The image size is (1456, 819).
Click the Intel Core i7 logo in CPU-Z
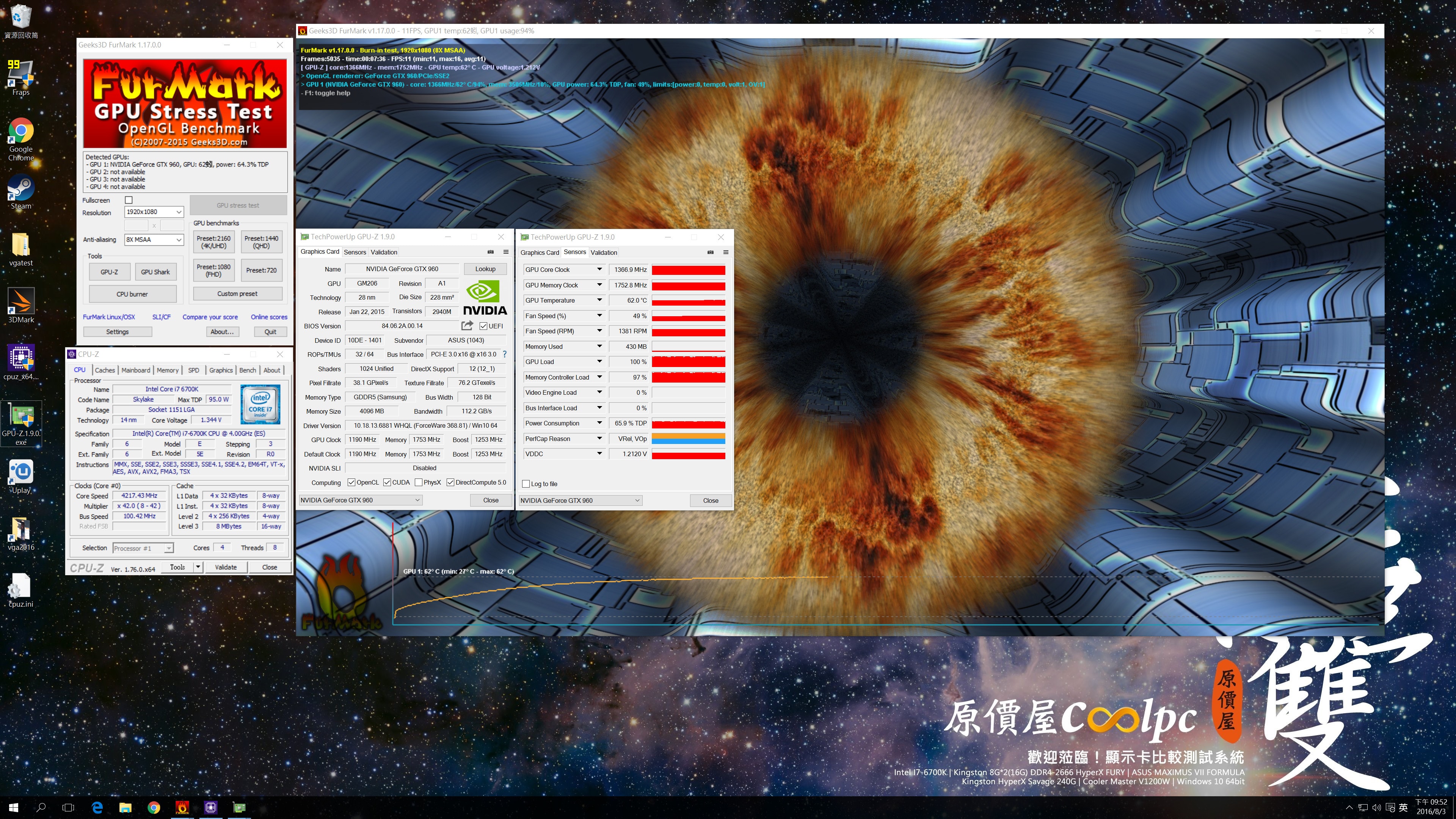pos(260,404)
